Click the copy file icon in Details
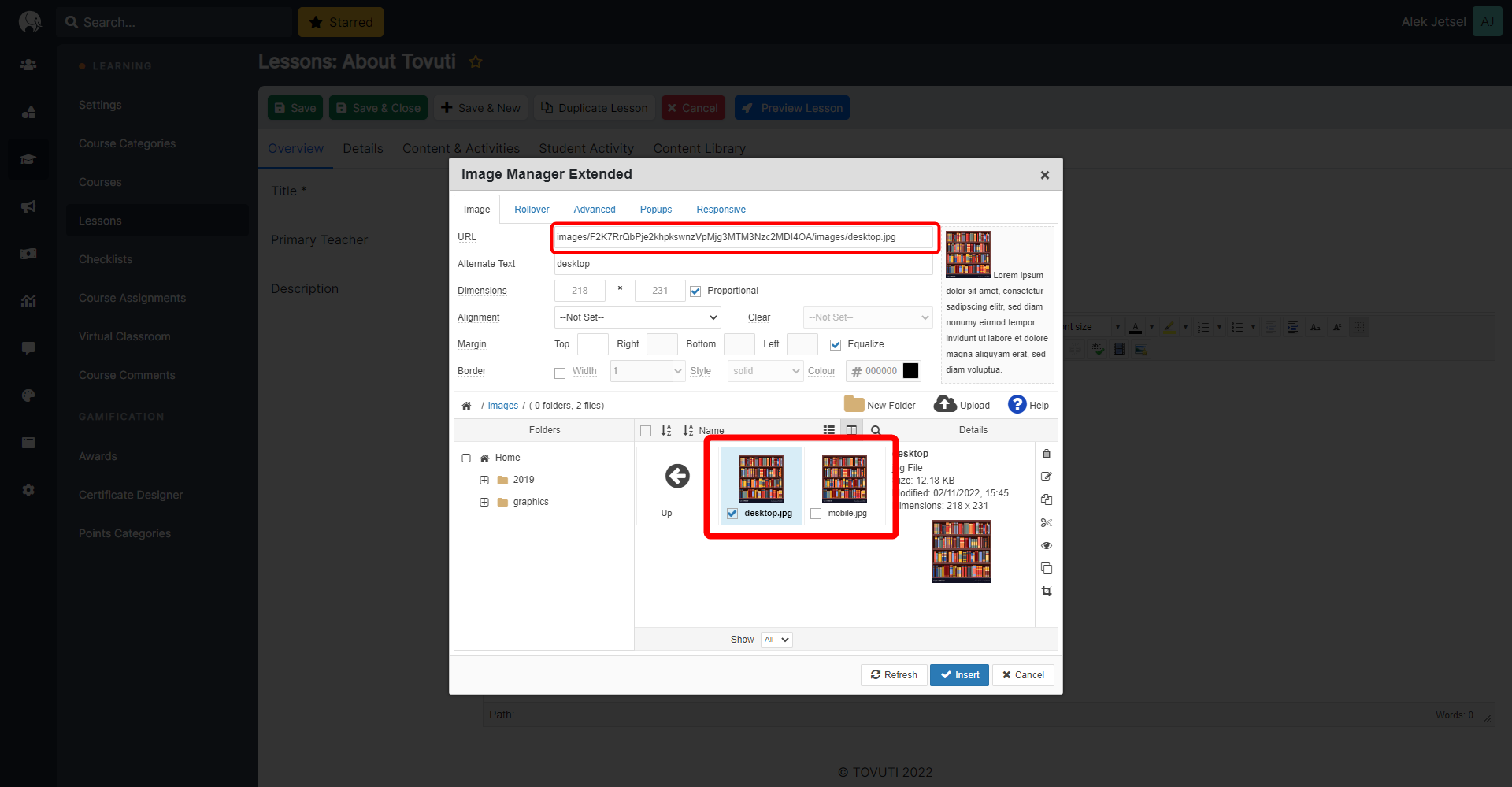Screen dimensions: 1512x787 pyautogui.click(x=1047, y=499)
